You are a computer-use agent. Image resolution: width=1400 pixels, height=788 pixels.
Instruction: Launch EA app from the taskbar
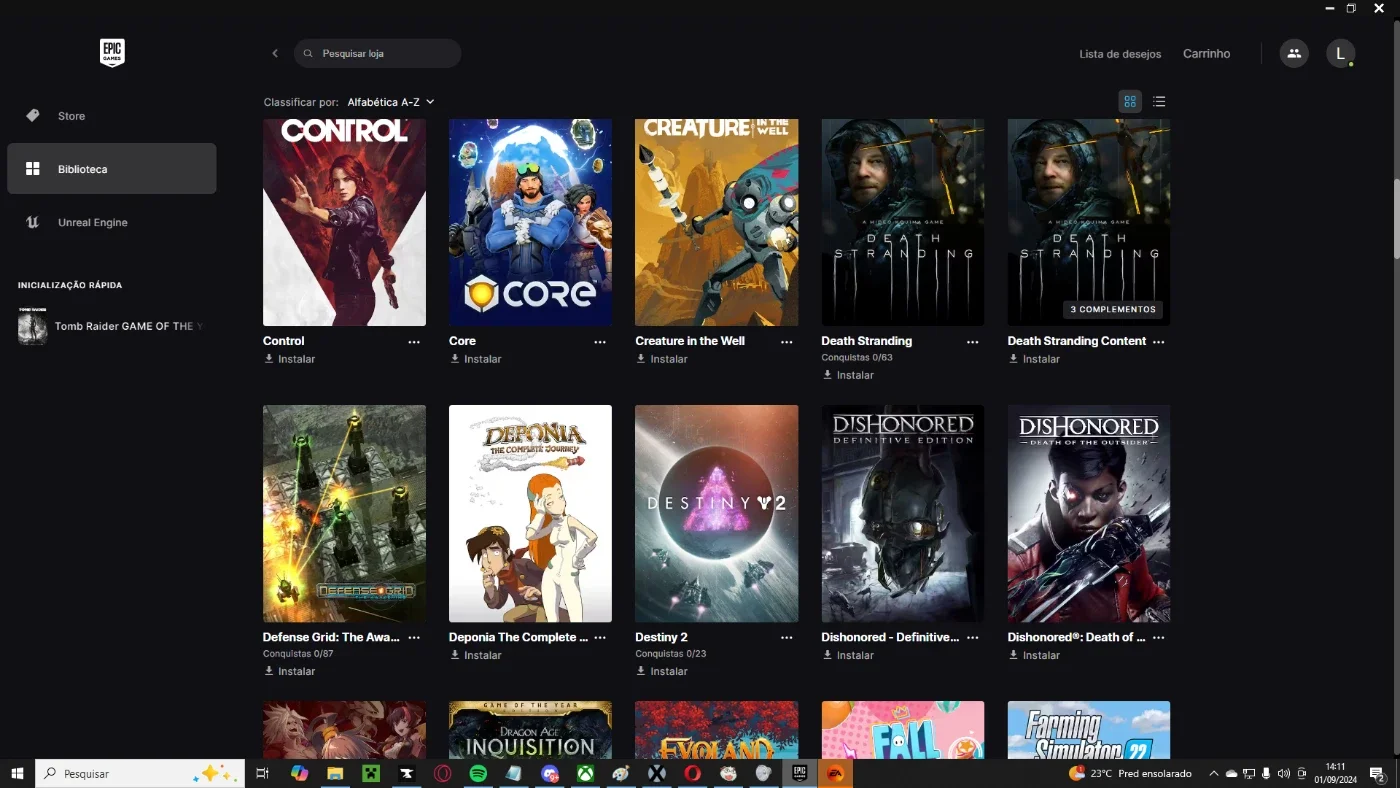(x=835, y=773)
